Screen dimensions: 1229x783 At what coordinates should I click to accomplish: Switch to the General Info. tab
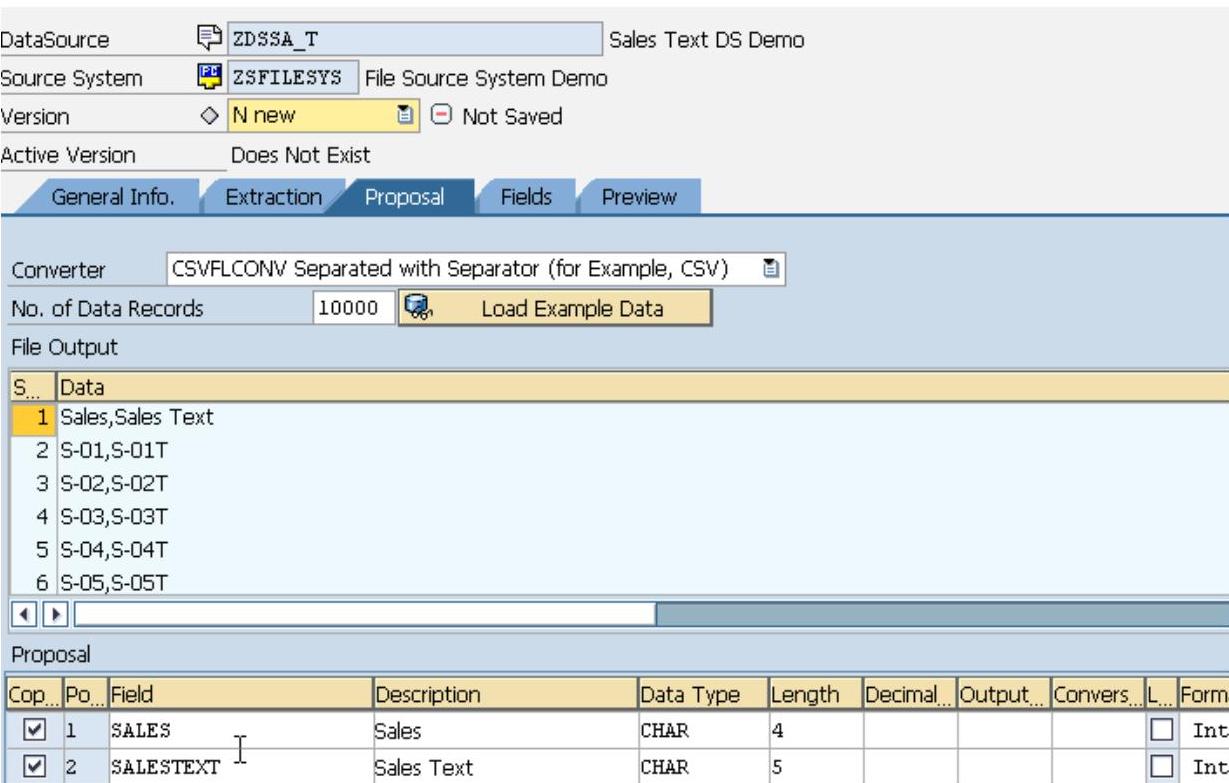point(112,197)
